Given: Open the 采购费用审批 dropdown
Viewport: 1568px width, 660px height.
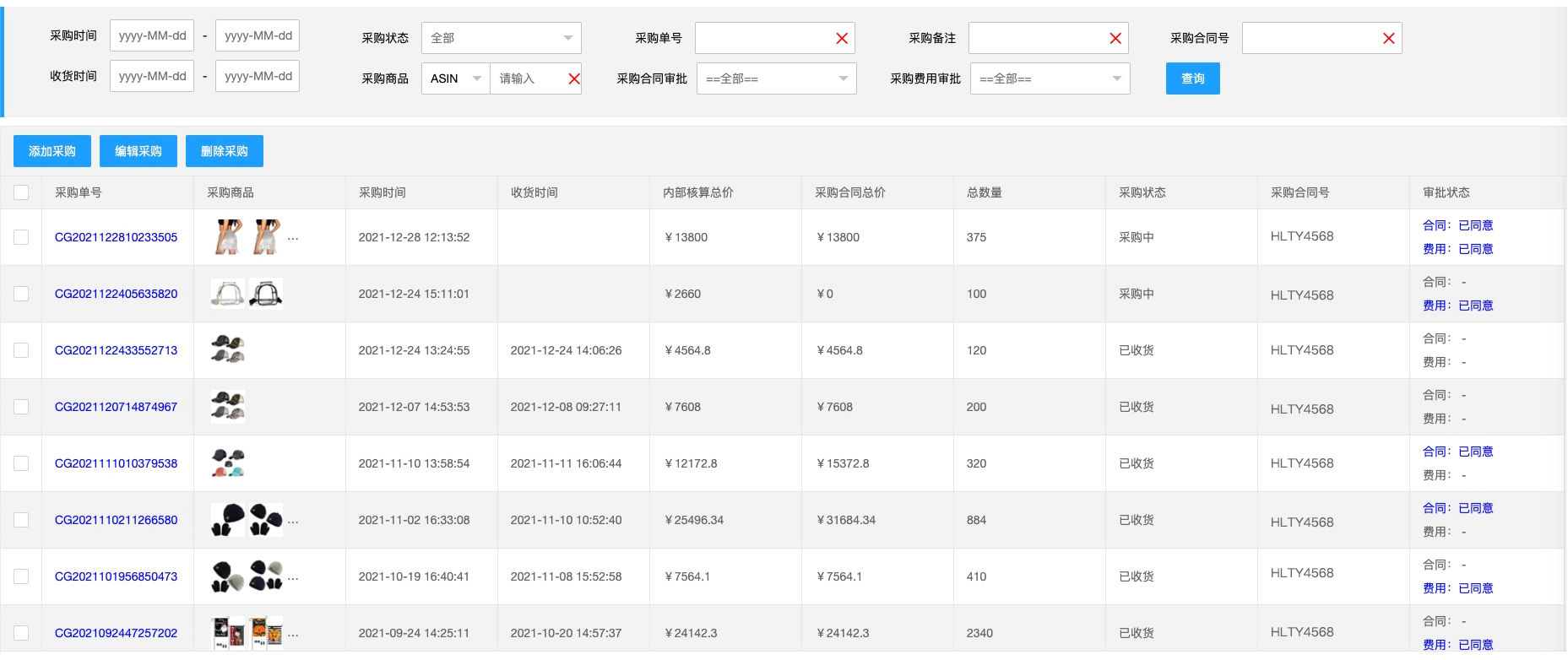Looking at the screenshot, I should point(1050,78).
